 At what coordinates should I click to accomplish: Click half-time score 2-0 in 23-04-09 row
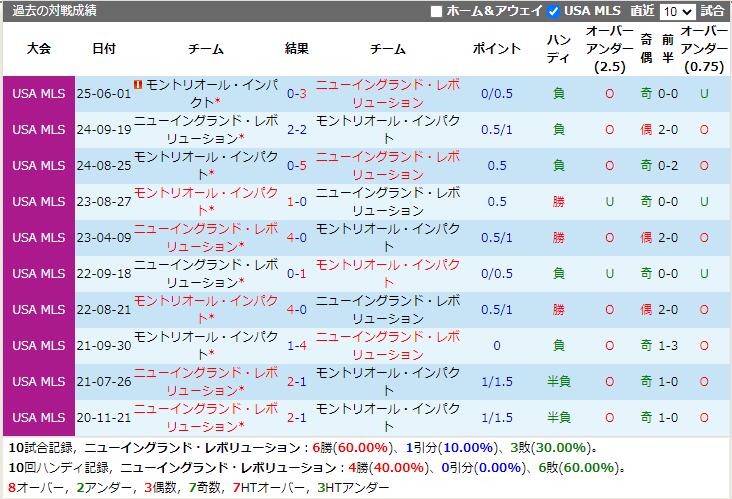668,238
